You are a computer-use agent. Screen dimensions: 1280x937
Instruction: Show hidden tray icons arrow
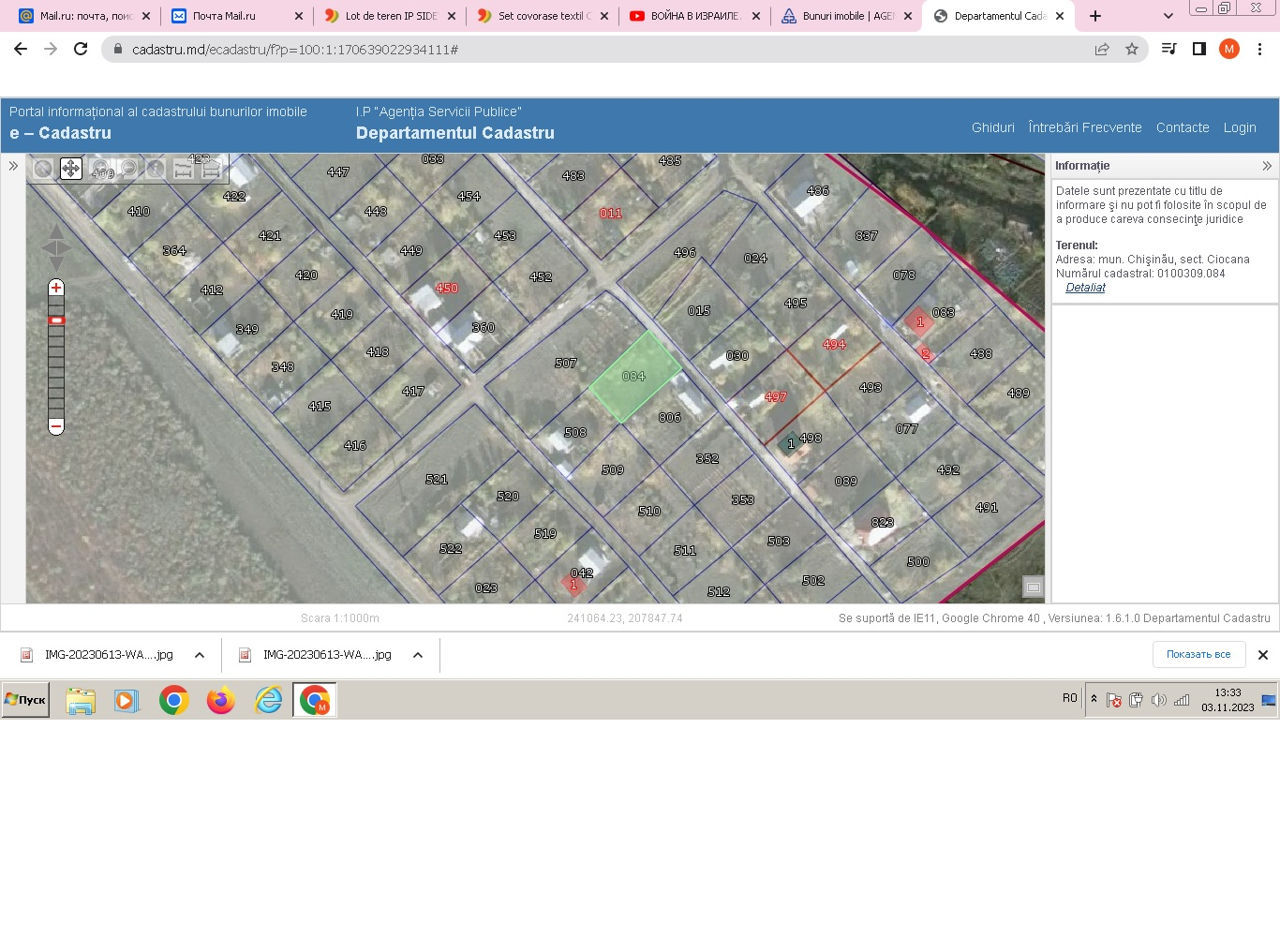pyautogui.click(x=1094, y=699)
